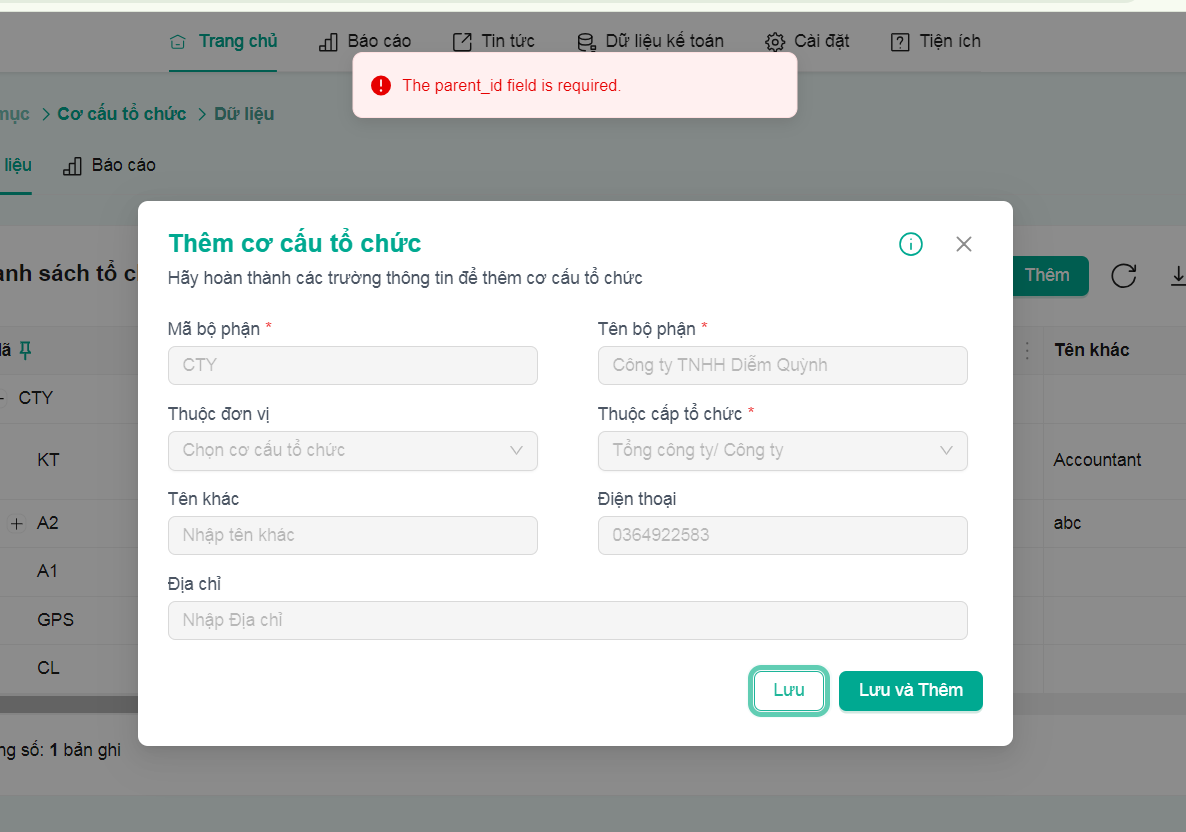Viewport: 1186px width, 832px height.
Task: Open the Báo cáo top menu
Action: click(365, 41)
